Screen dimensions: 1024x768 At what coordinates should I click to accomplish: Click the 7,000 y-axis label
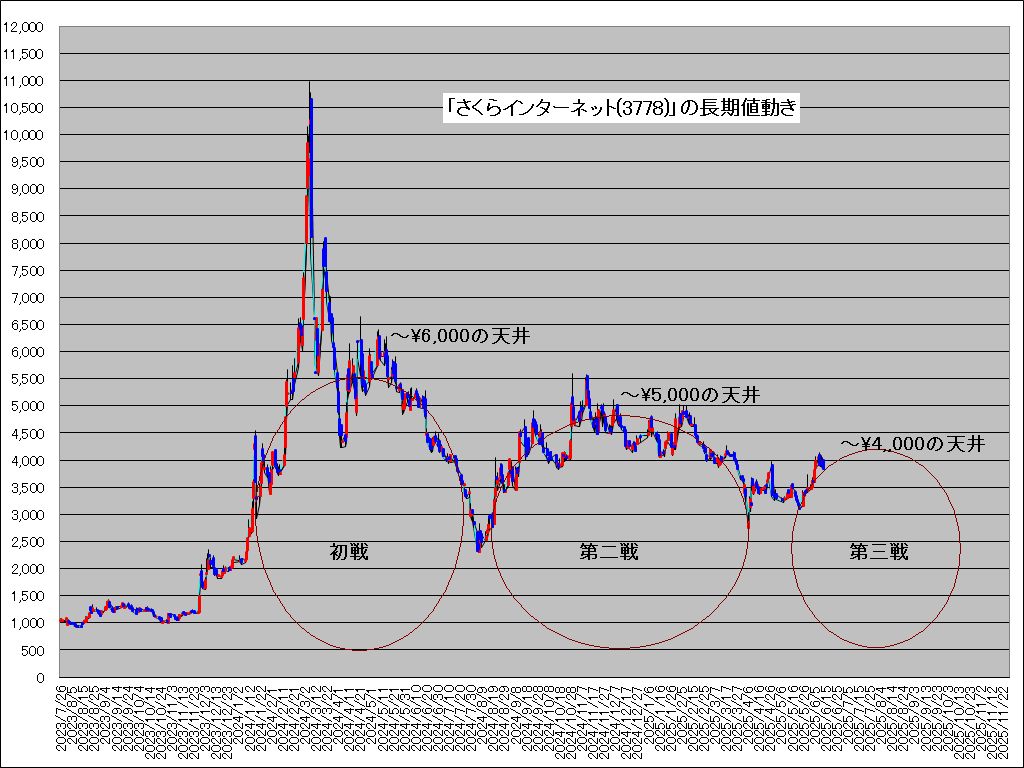coord(27,298)
